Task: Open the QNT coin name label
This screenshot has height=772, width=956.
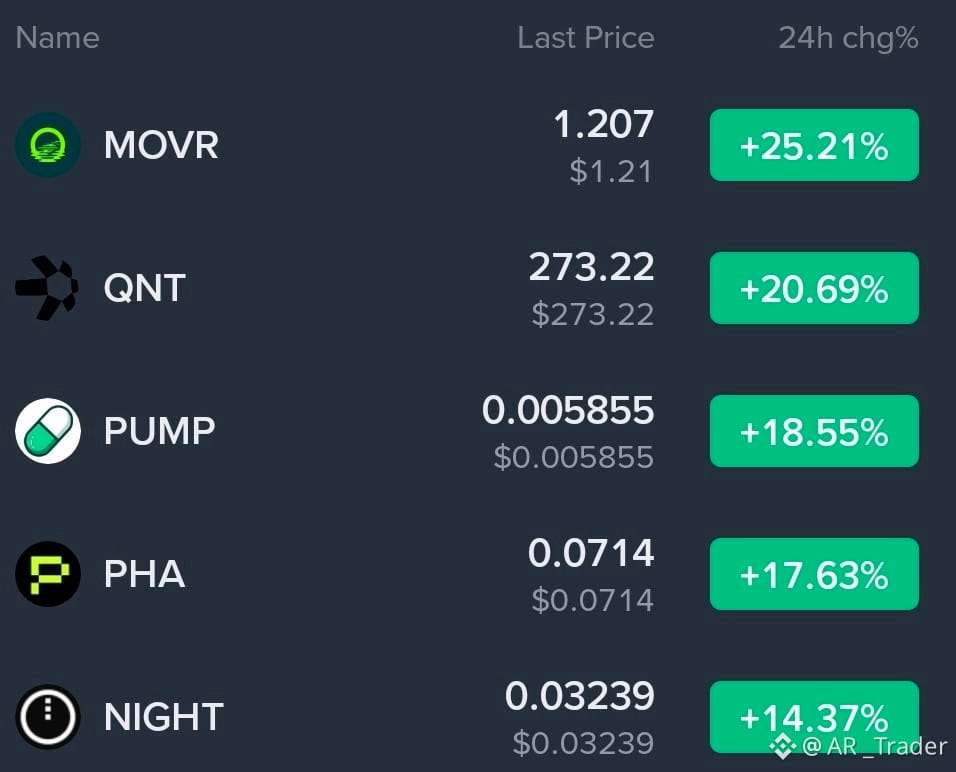Action: (x=144, y=288)
